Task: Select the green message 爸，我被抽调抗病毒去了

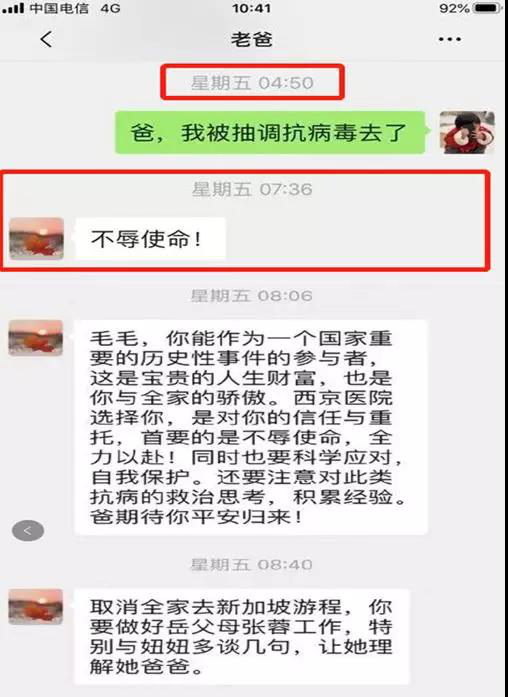Action: [x=270, y=132]
